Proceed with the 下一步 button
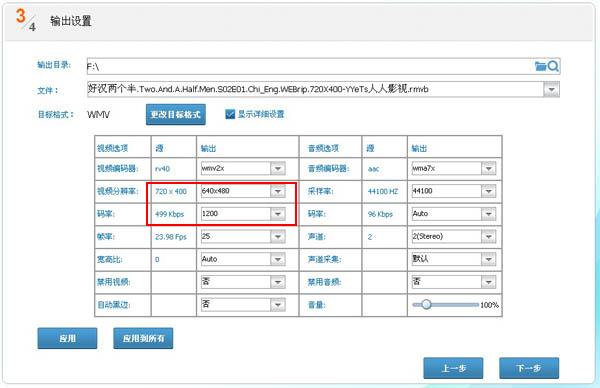 pos(529,368)
